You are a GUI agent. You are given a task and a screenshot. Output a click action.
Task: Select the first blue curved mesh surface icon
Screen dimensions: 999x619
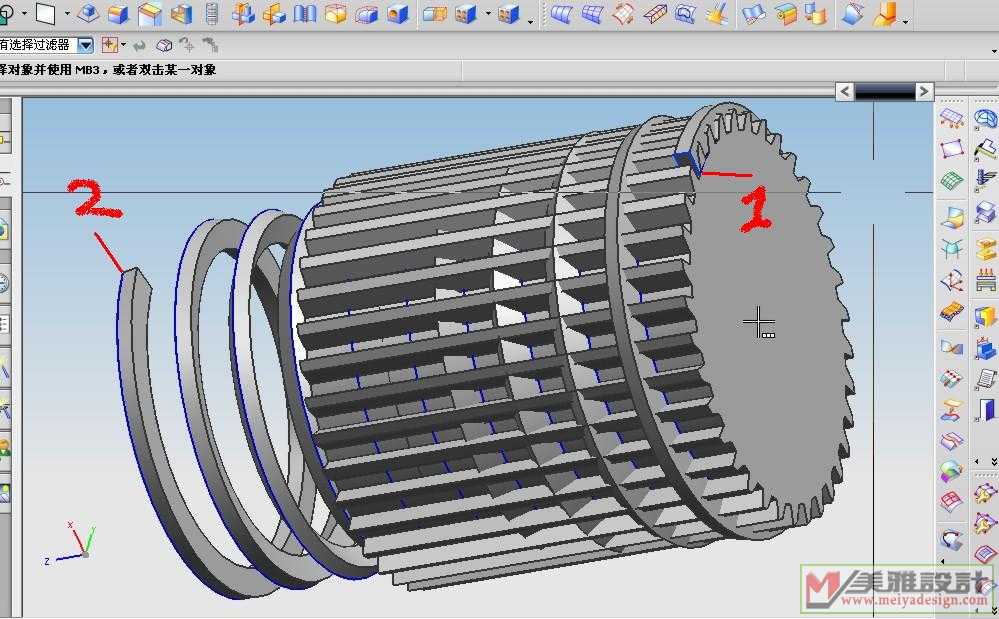[563, 14]
